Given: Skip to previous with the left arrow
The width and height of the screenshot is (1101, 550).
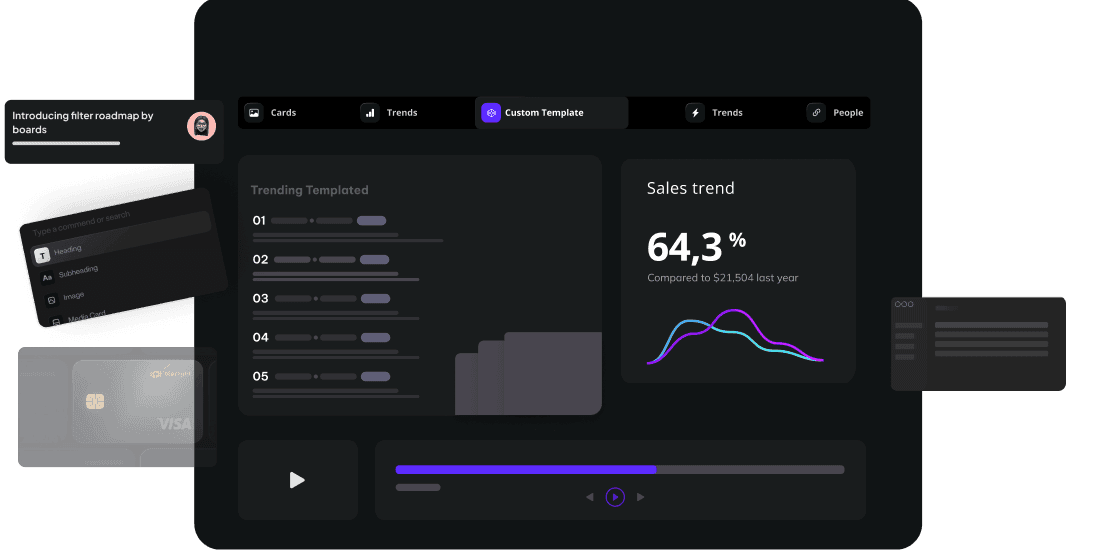Looking at the screenshot, I should pos(590,497).
